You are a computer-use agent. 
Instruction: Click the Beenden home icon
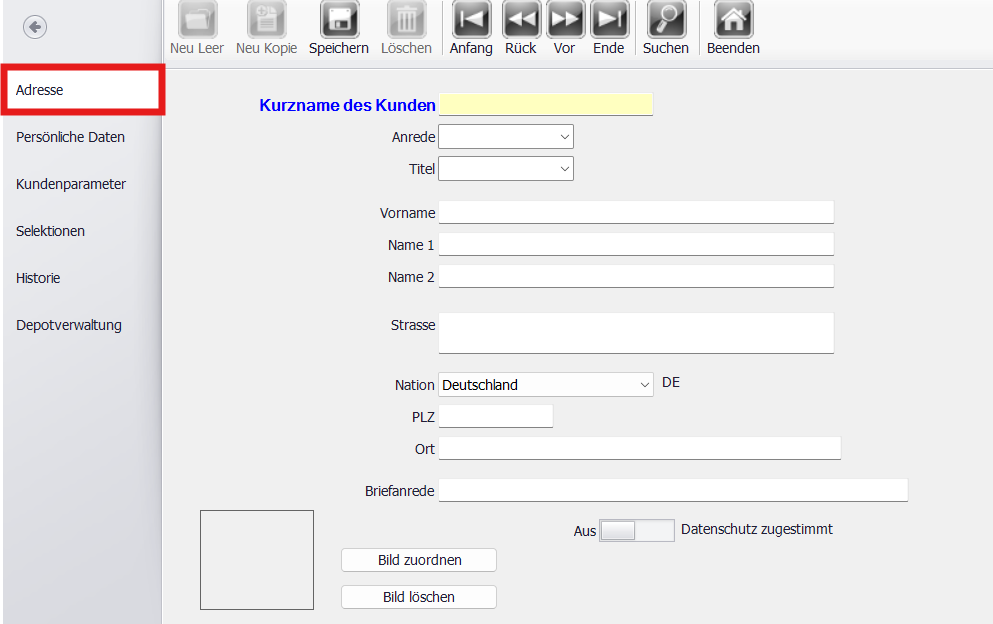[732, 18]
